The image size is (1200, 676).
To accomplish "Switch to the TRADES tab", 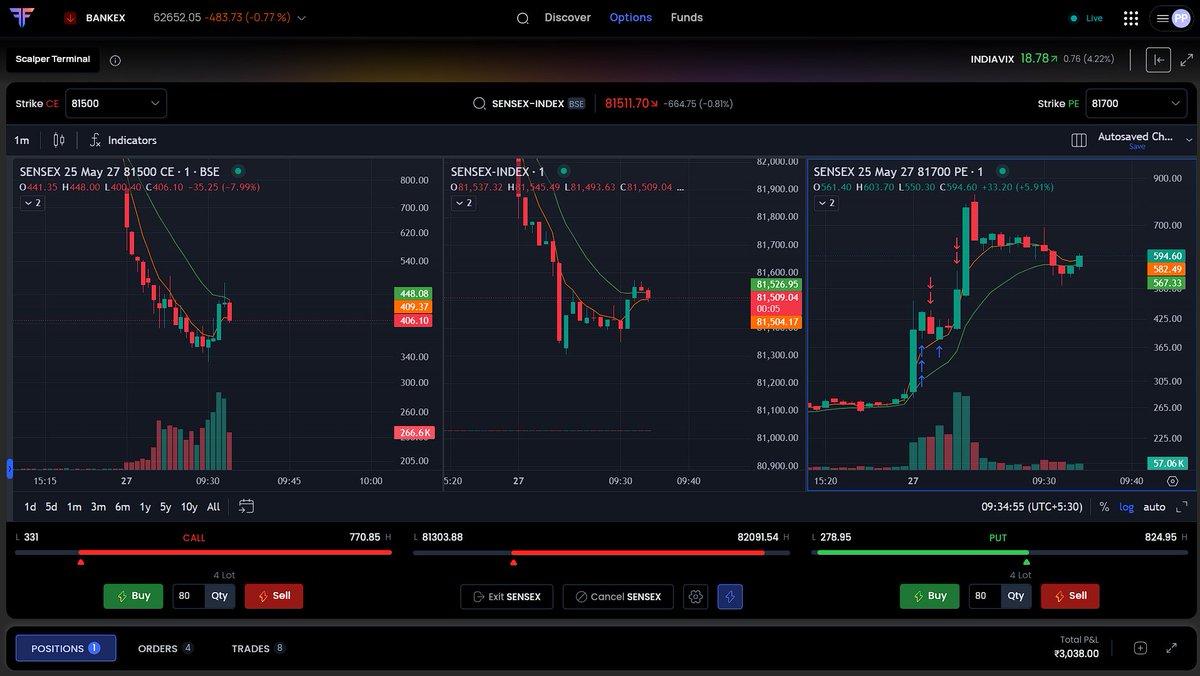I will click(x=259, y=648).
